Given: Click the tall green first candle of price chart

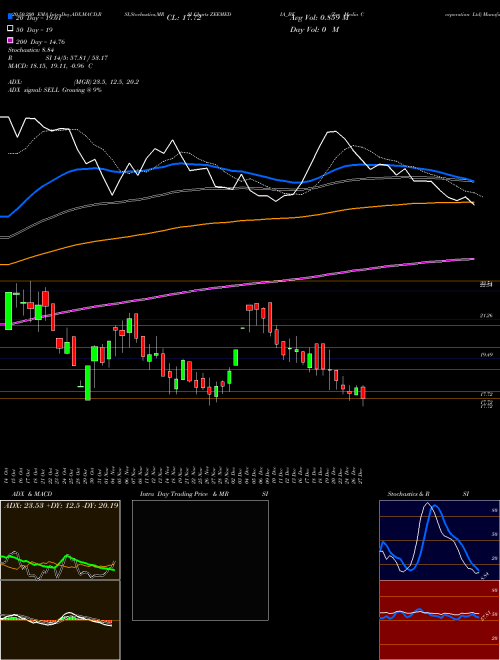Looking at the screenshot, I should tap(8, 311).
